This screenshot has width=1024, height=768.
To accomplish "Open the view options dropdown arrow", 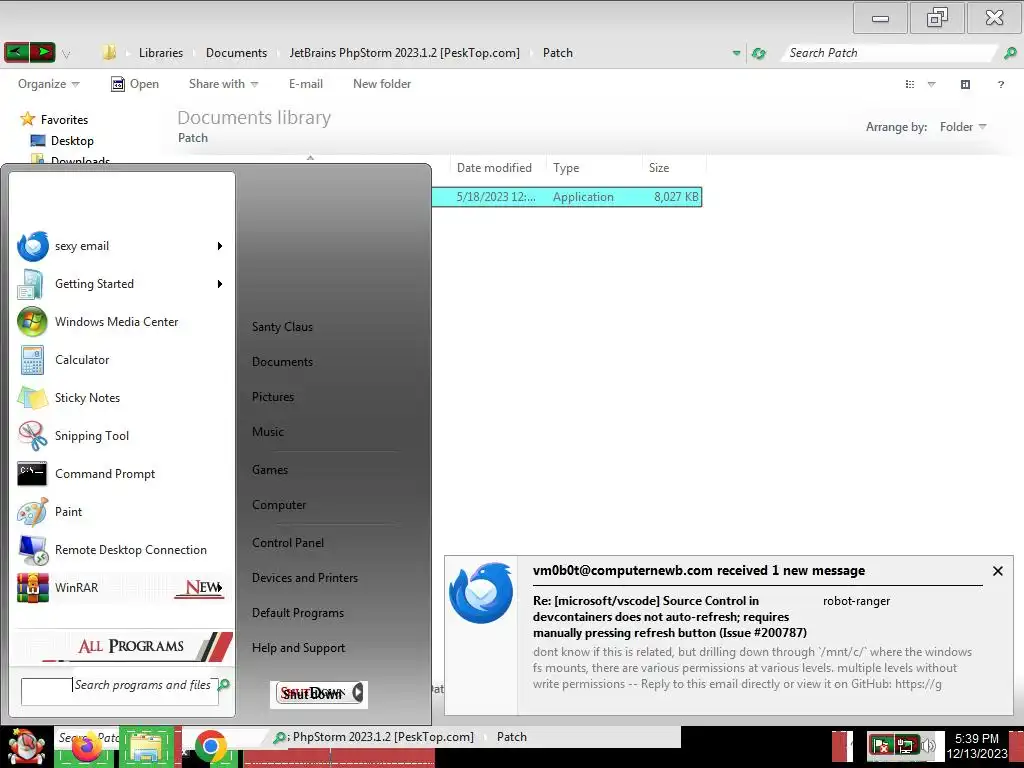I will click(932, 84).
